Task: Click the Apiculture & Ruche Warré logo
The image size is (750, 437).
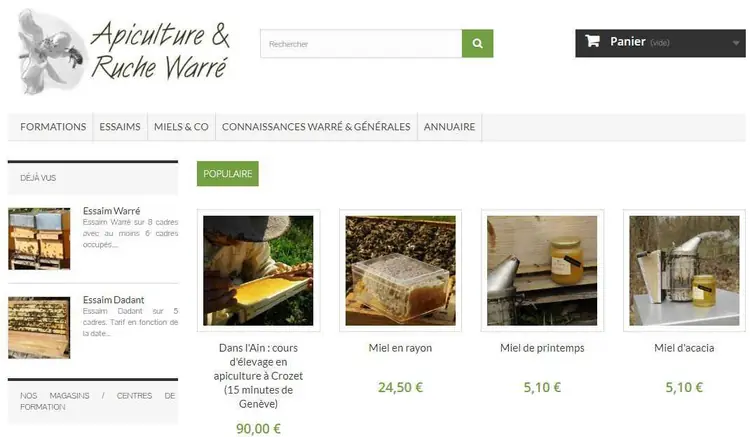Action: [124, 52]
